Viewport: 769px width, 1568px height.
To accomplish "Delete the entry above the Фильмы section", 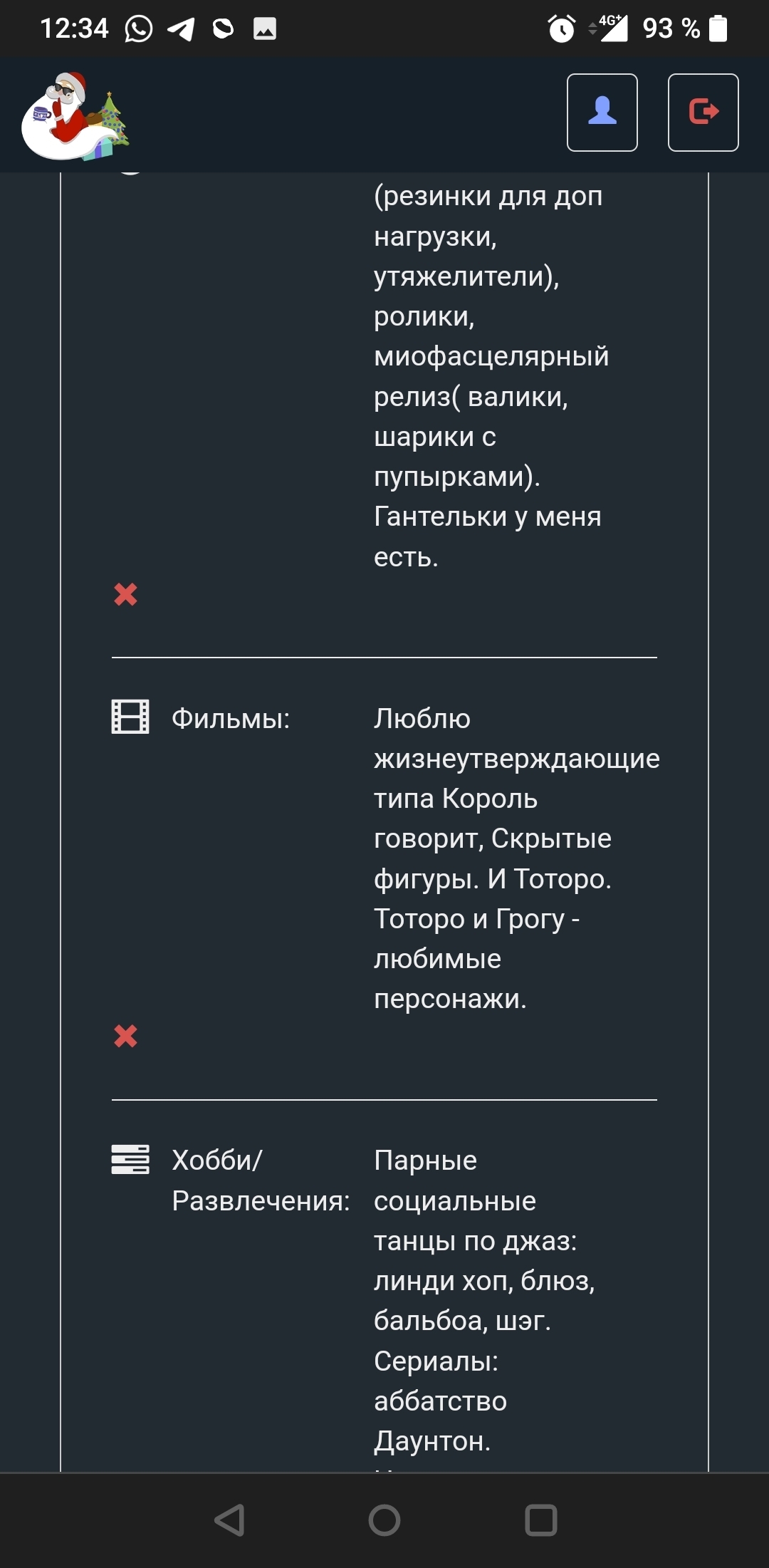I will pos(125,594).
